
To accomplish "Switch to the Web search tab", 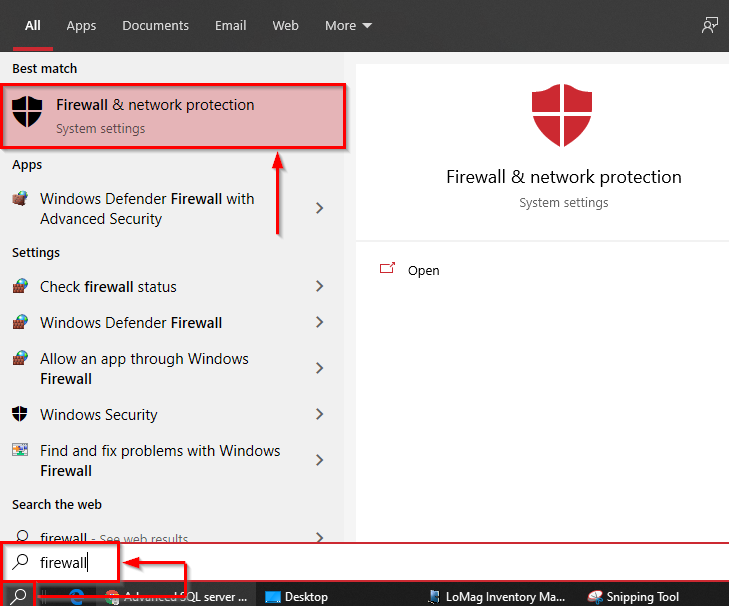I will pos(285,26).
